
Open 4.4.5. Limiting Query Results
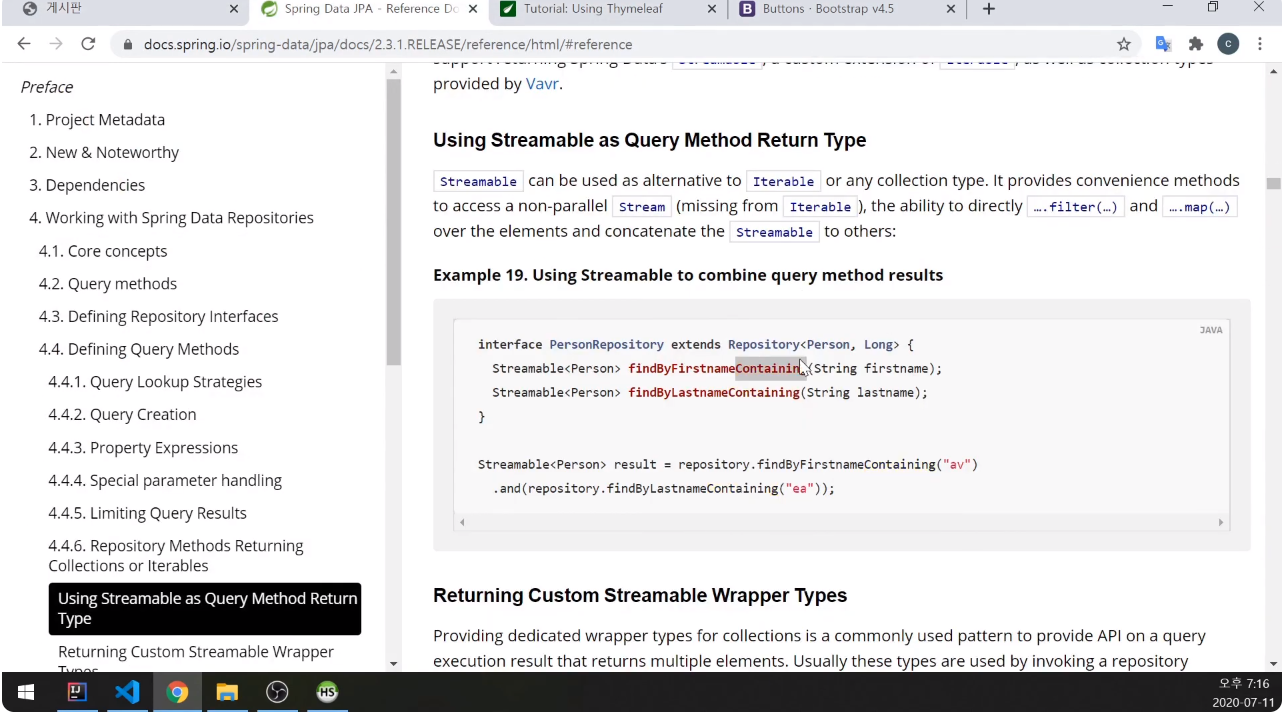tap(147, 513)
